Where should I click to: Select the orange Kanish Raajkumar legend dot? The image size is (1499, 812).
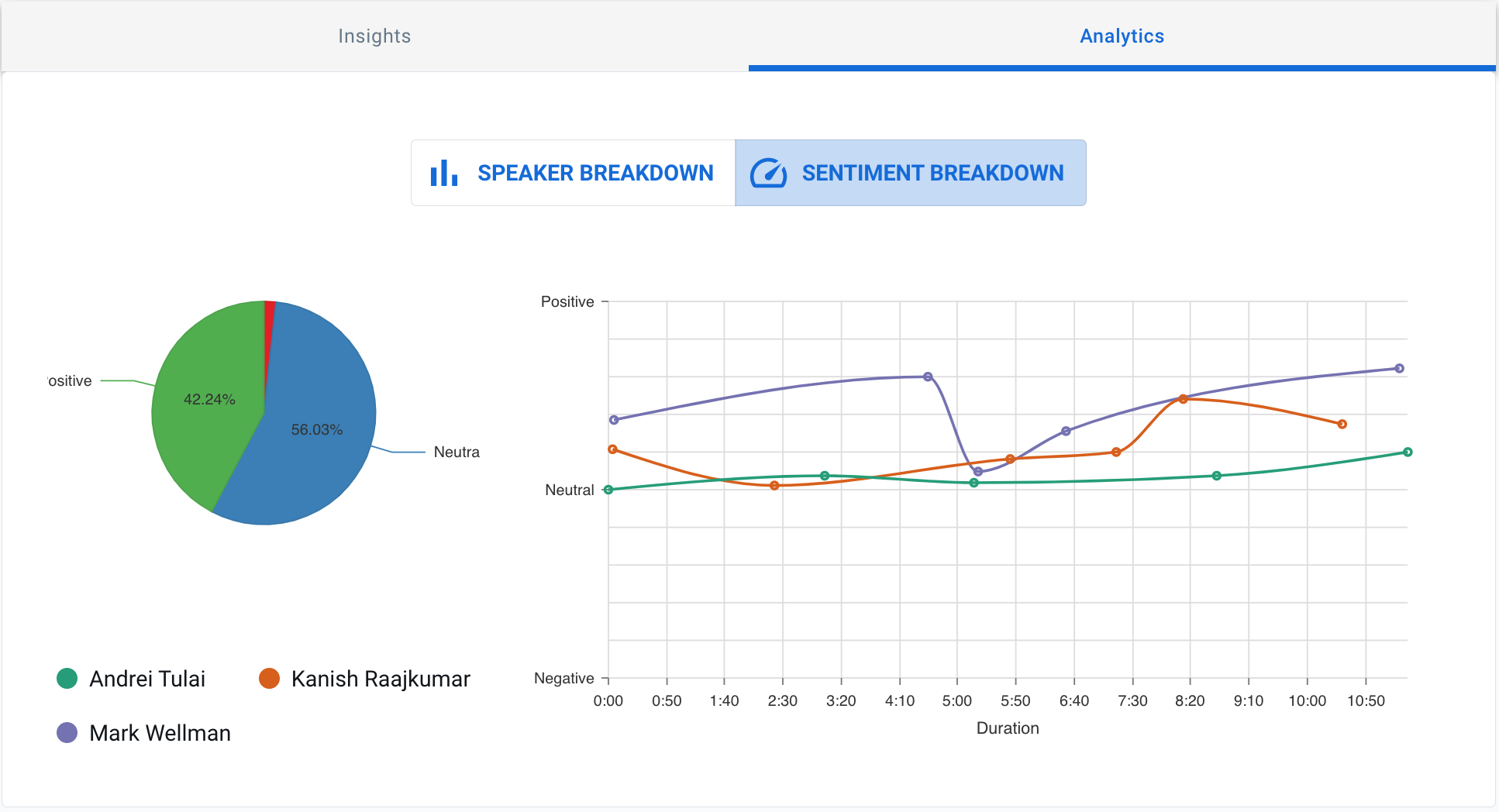[271, 678]
